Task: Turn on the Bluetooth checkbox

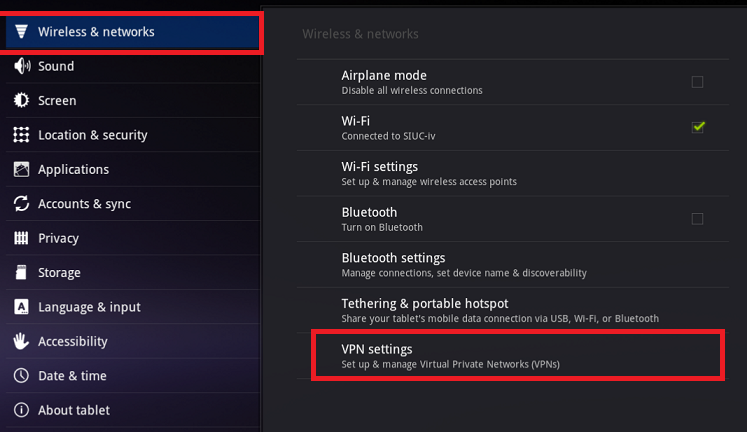Action: pos(697,219)
